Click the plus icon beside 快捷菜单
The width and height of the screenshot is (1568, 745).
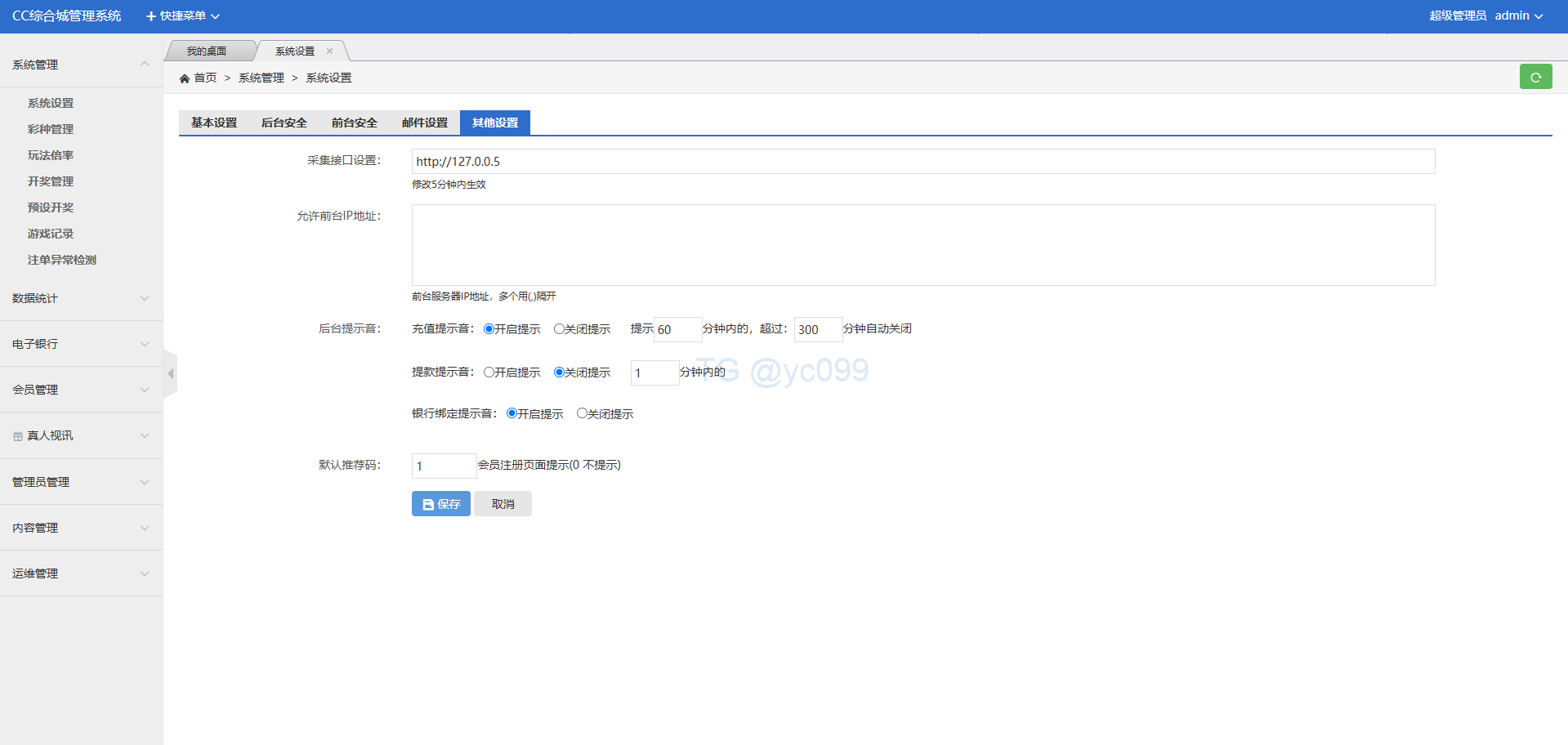[150, 16]
